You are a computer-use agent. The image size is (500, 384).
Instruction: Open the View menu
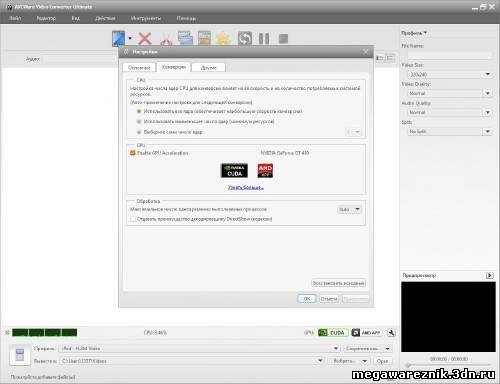(76, 18)
